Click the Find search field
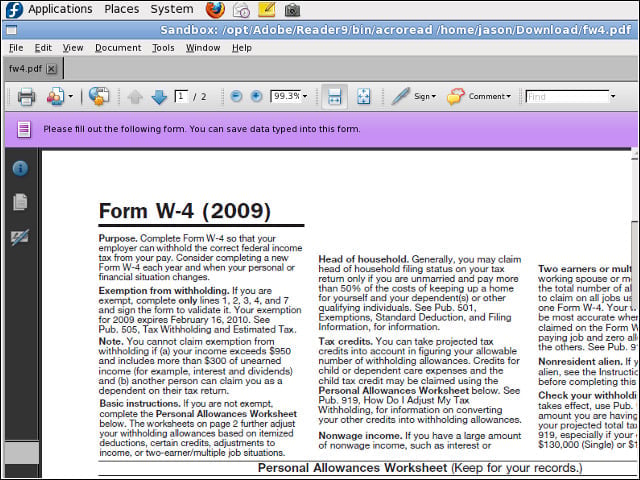The image size is (640, 480). [567, 97]
